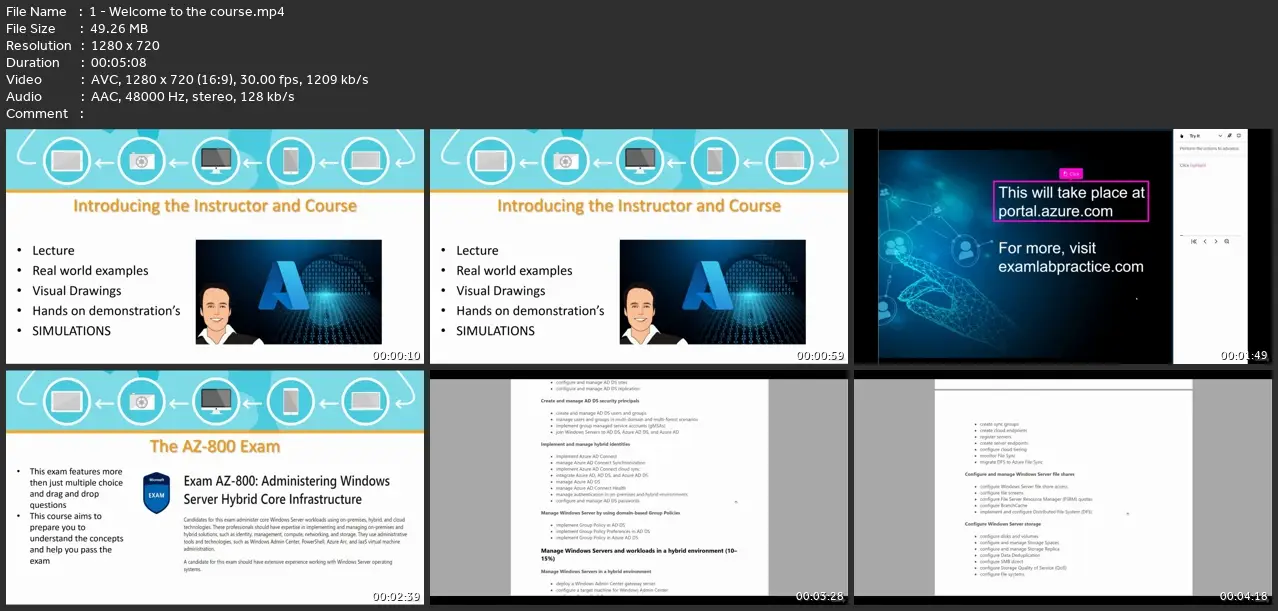
Task: Click the blue Microsoft EXAM badge icon
Action: pyautogui.click(x=157, y=493)
